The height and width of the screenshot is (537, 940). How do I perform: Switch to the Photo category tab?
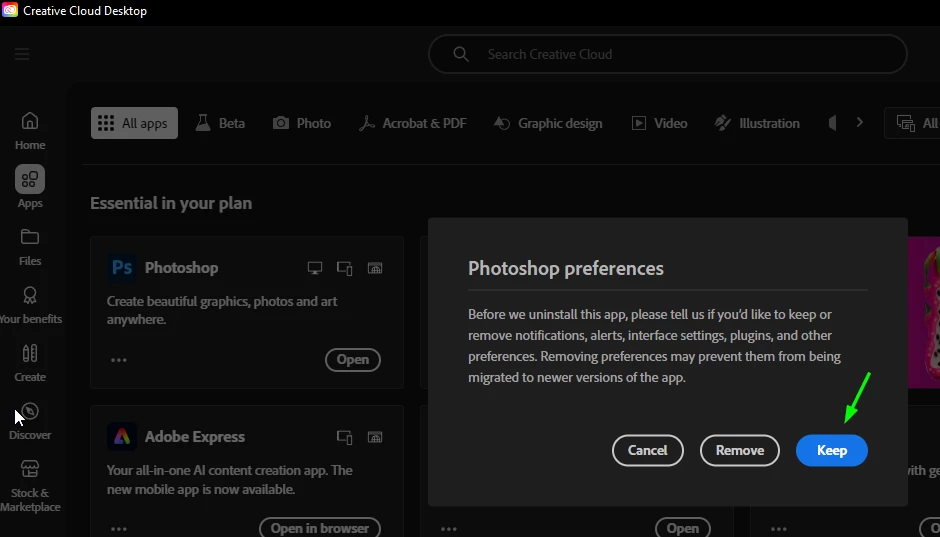point(302,123)
